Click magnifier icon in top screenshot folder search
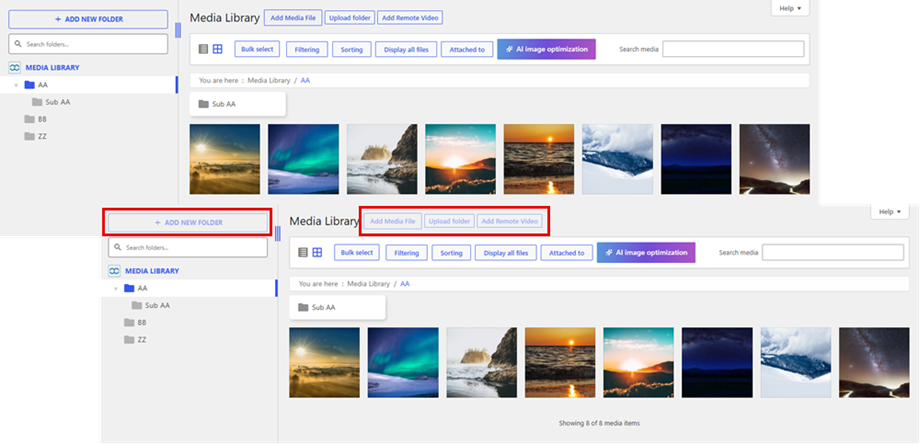This screenshot has height=444, width=920. [18, 44]
